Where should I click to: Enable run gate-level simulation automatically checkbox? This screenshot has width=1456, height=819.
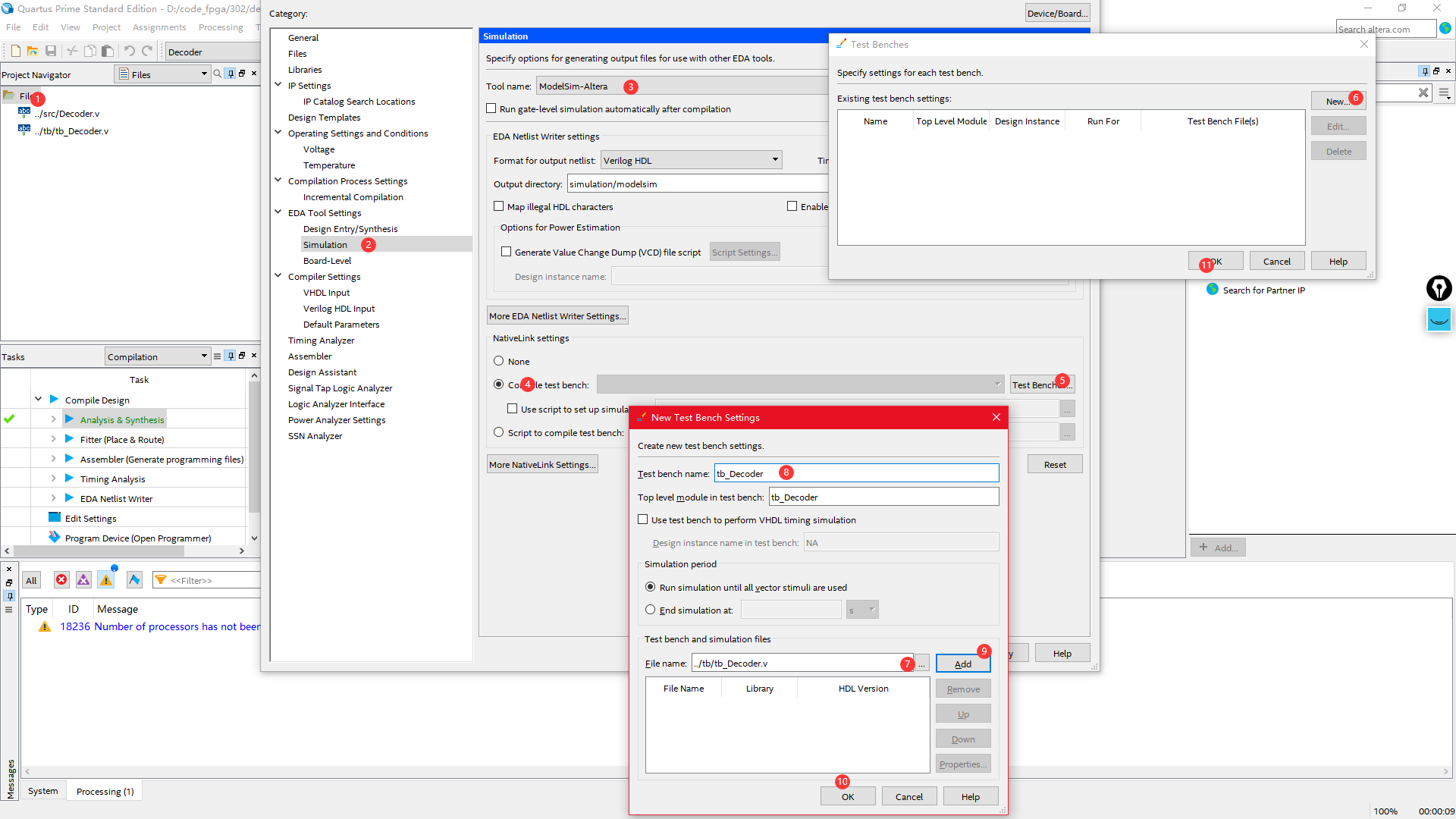point(491,108)
